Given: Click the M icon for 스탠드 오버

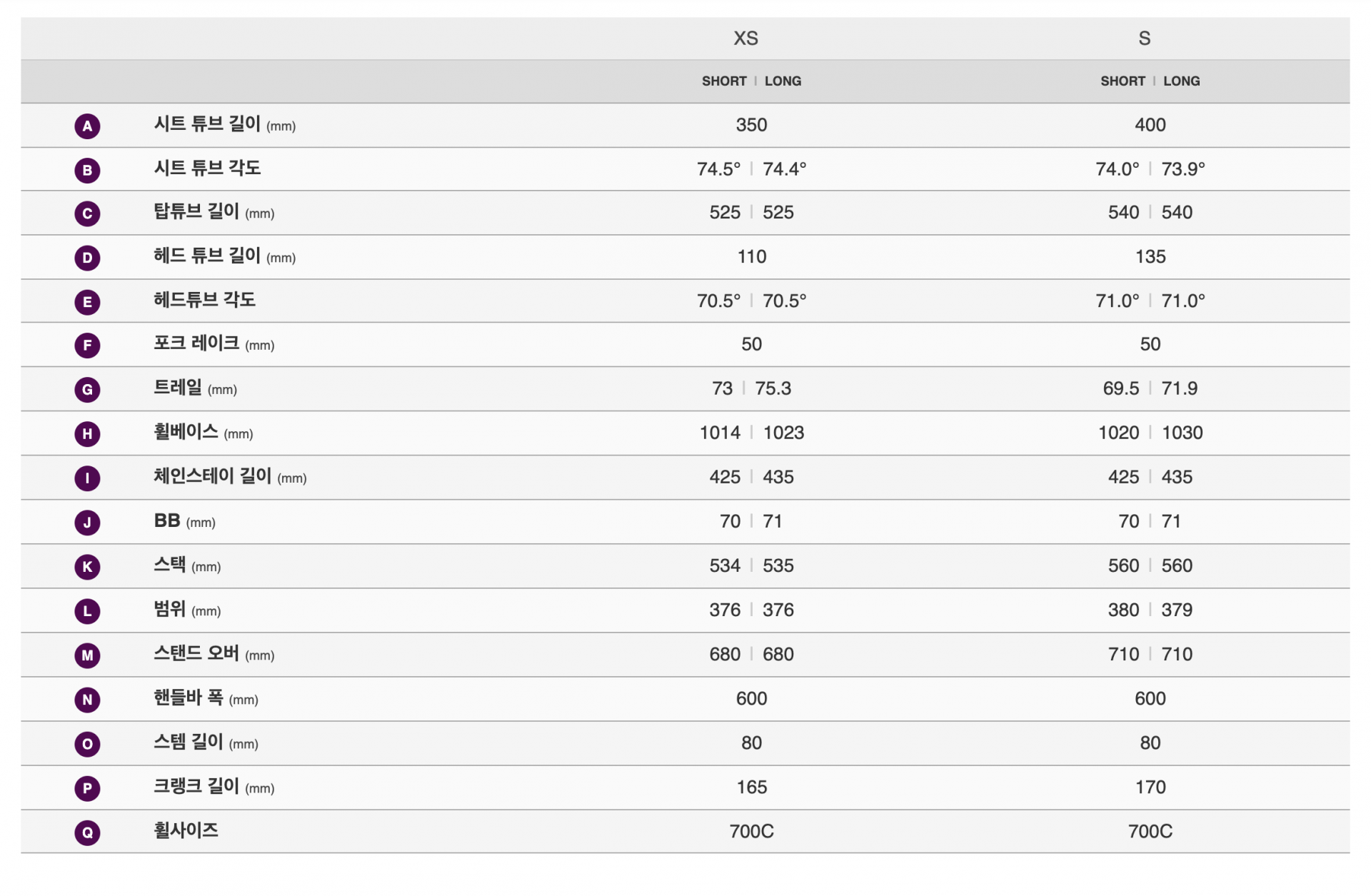Looking at the screenshot, I should click(87, 655).
